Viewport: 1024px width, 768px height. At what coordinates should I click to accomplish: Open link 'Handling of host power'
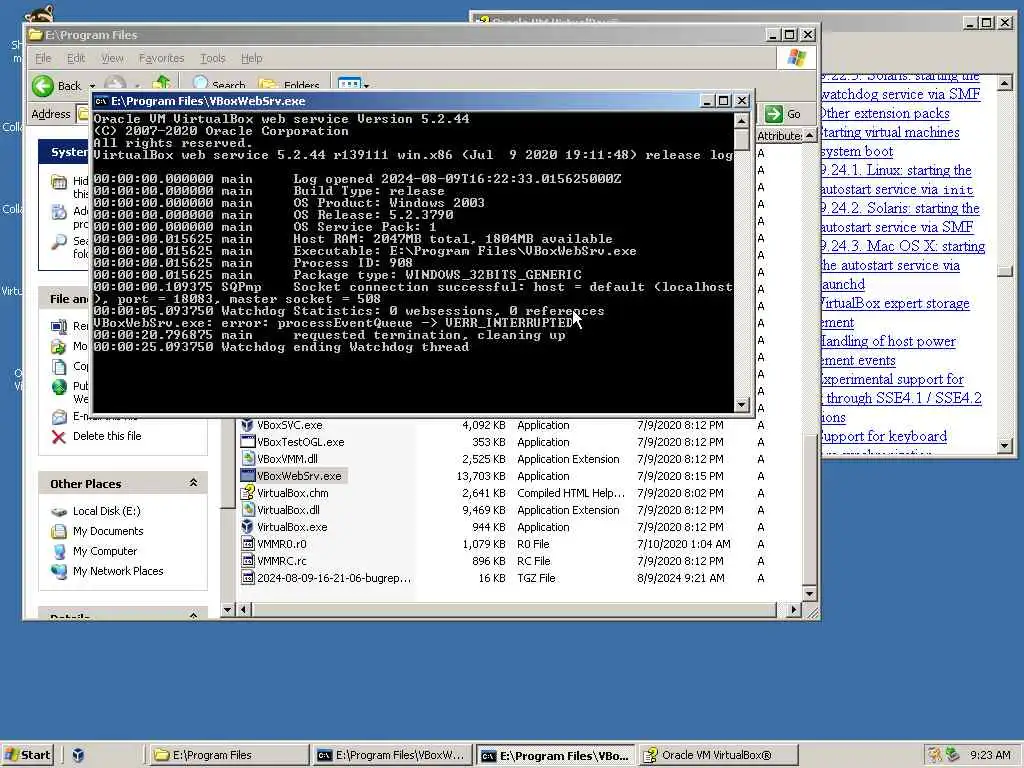(x=888, y=341)
